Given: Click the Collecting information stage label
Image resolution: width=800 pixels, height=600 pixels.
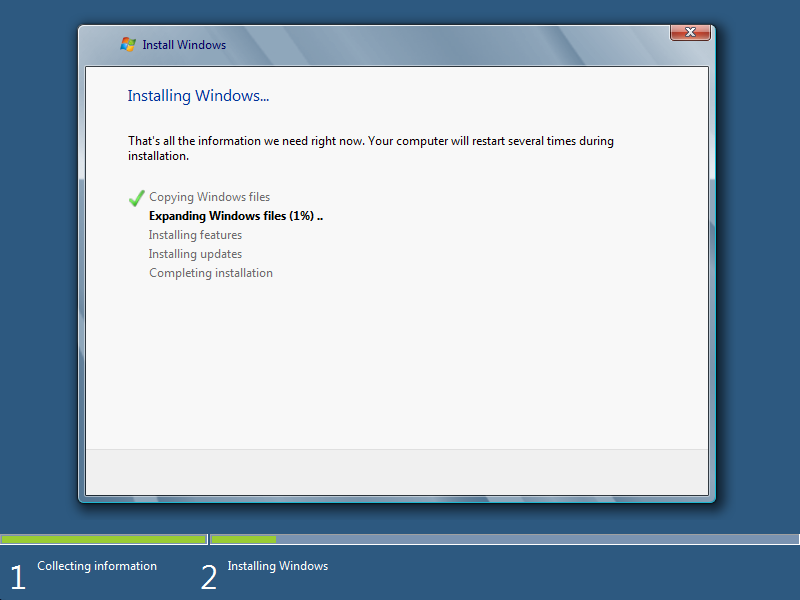Looking at the screenshot, I should tap(96, 566).
